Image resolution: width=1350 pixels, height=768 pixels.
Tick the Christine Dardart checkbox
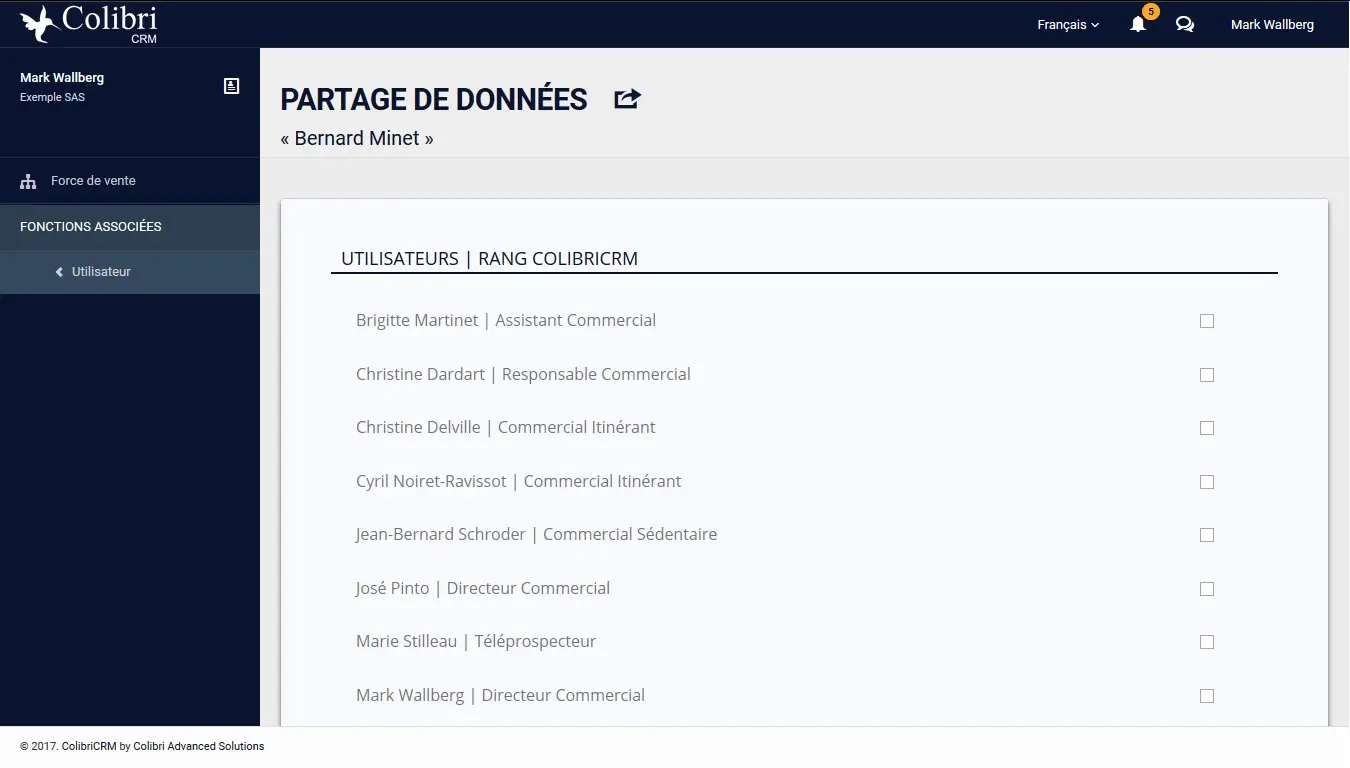(1207, 375)
